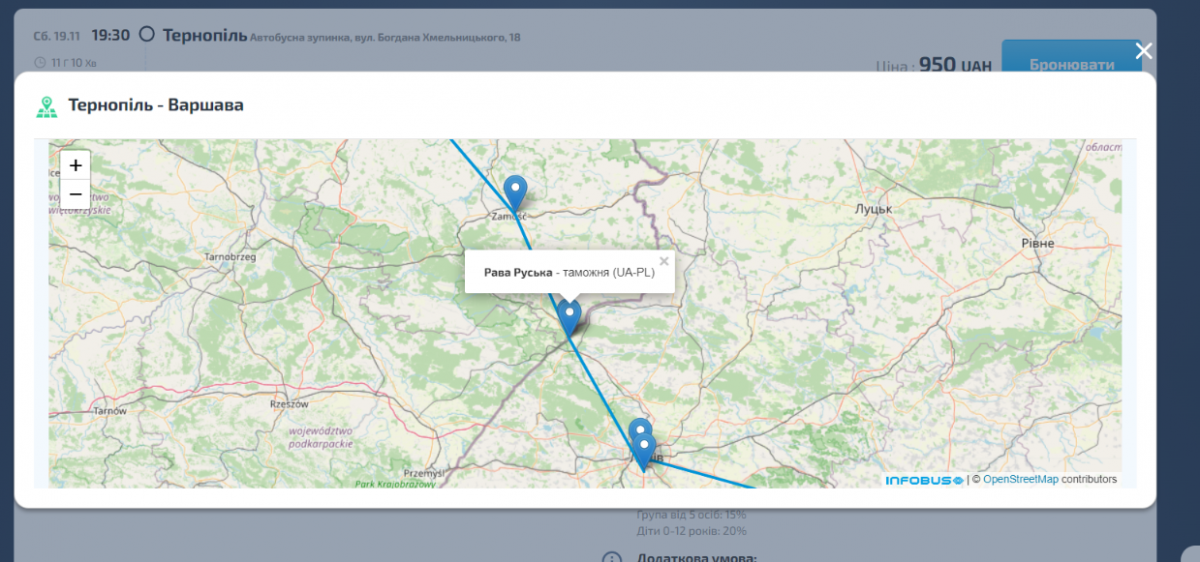
Task: Click the Тернопіль - Варшава dialog title
Action: click(x=156, y=105)
